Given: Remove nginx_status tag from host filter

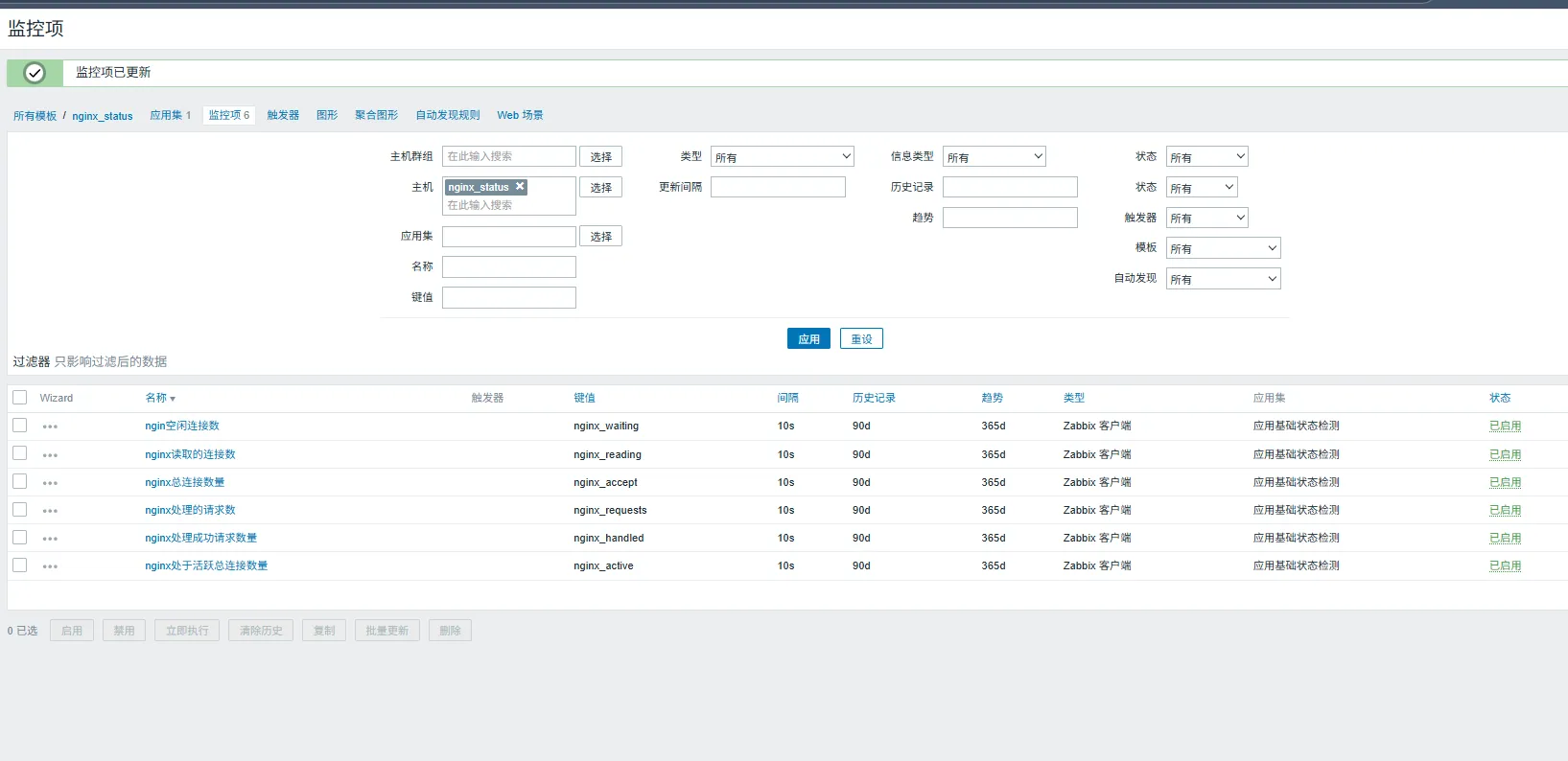Looking at the screenshot, I should tap(520, 187).
